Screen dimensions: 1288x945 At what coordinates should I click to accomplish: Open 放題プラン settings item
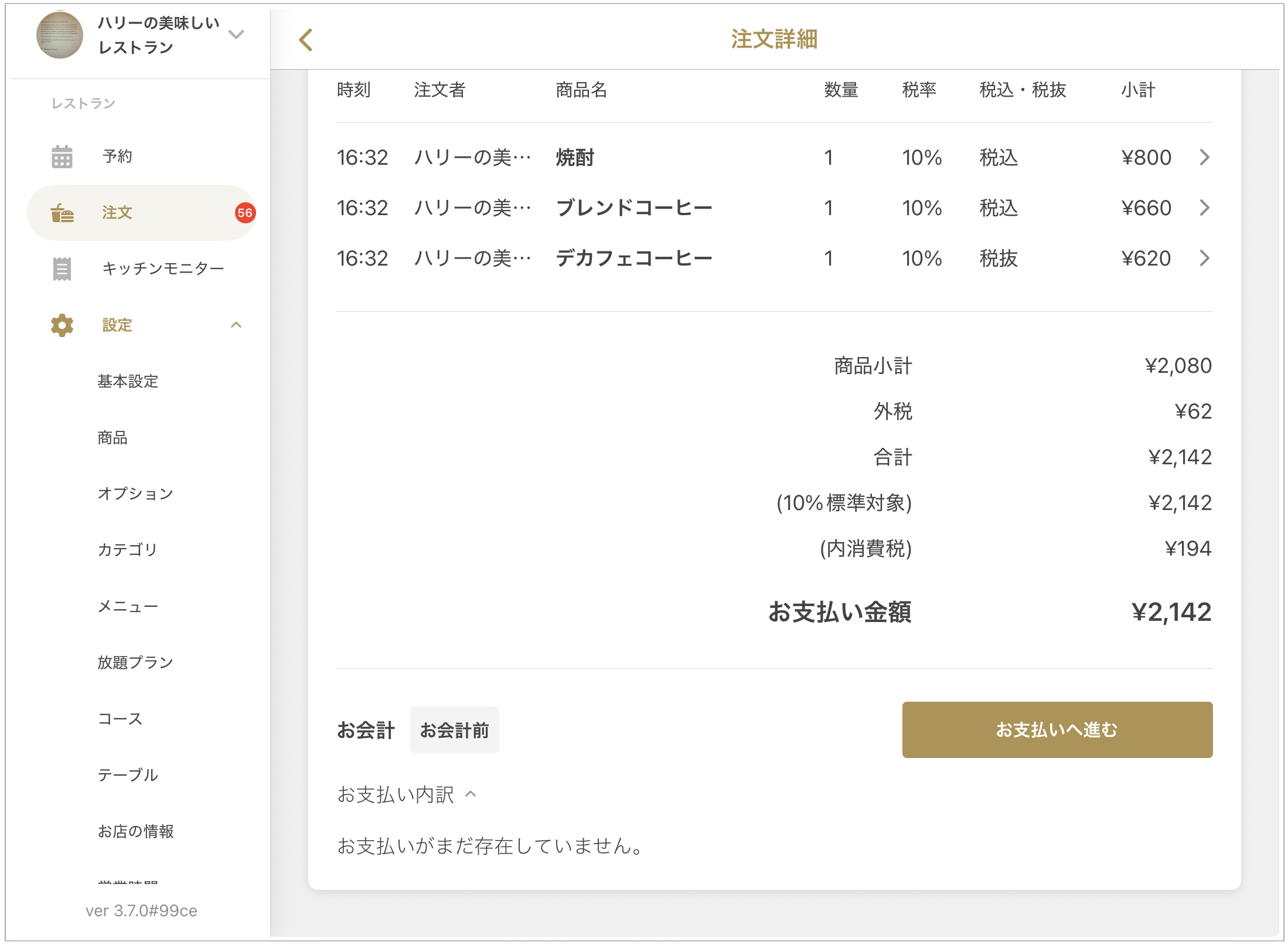pyautogui.click(x=135, y=662)
